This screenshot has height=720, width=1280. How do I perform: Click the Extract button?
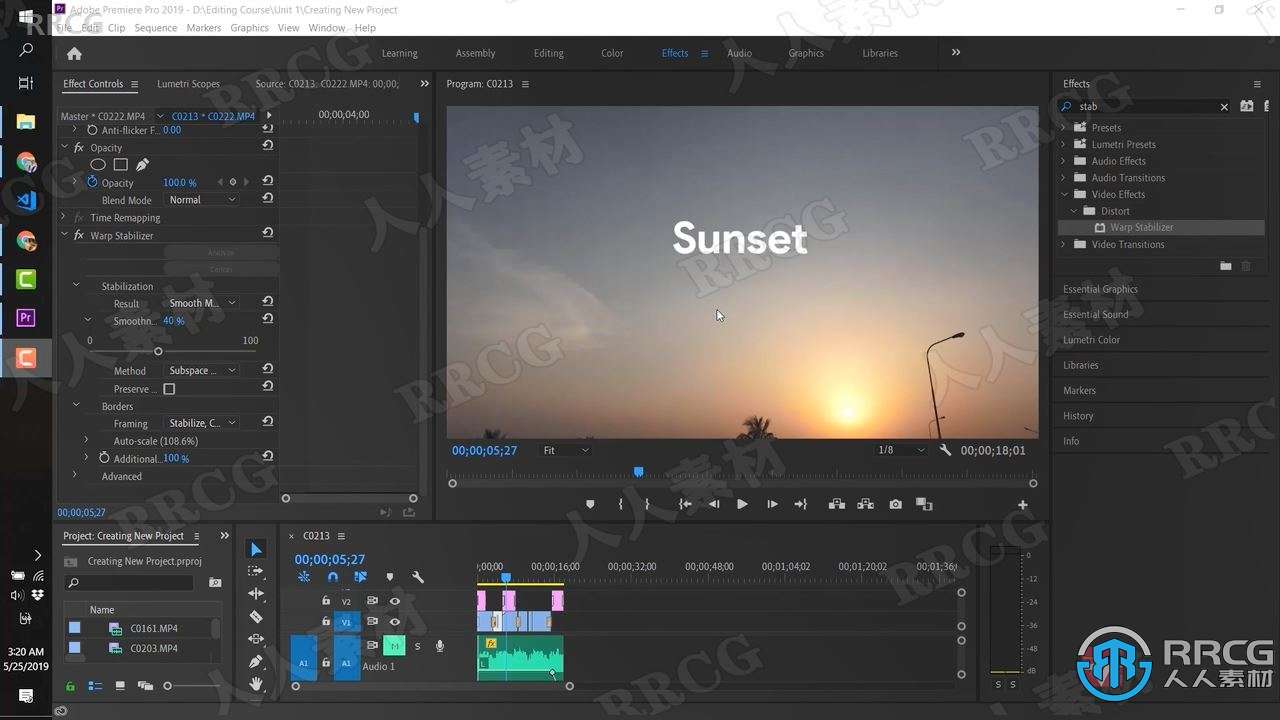point(866,505)
